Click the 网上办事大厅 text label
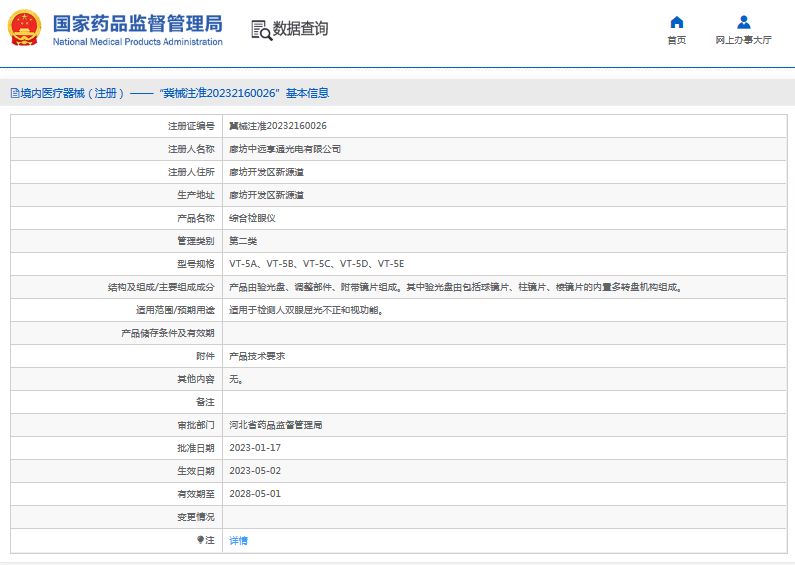Viewport: 795px width, 565px height. pyautogui.click(x=743, y=40)
